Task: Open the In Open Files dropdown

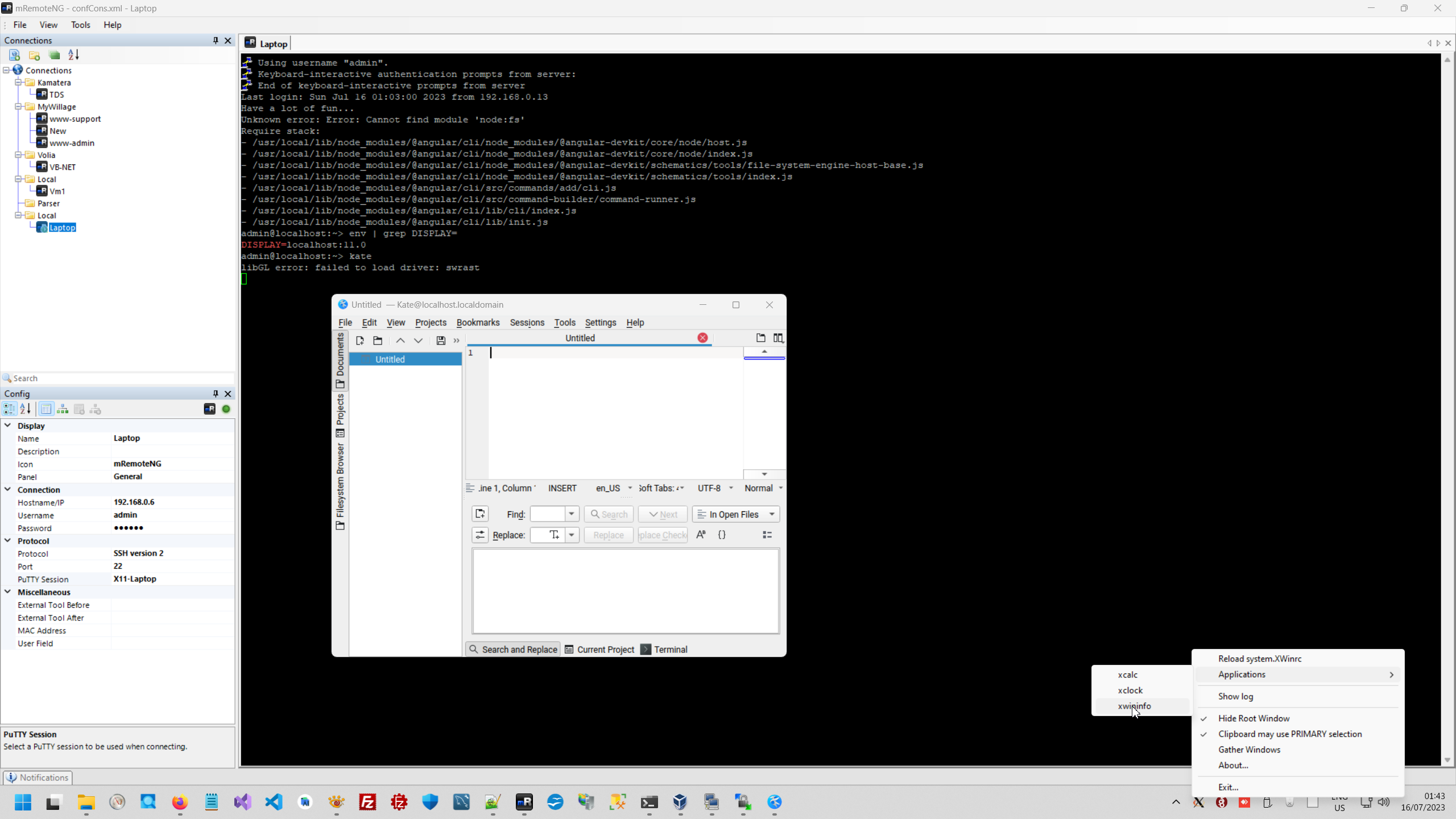Action: (x=736, y=514)
